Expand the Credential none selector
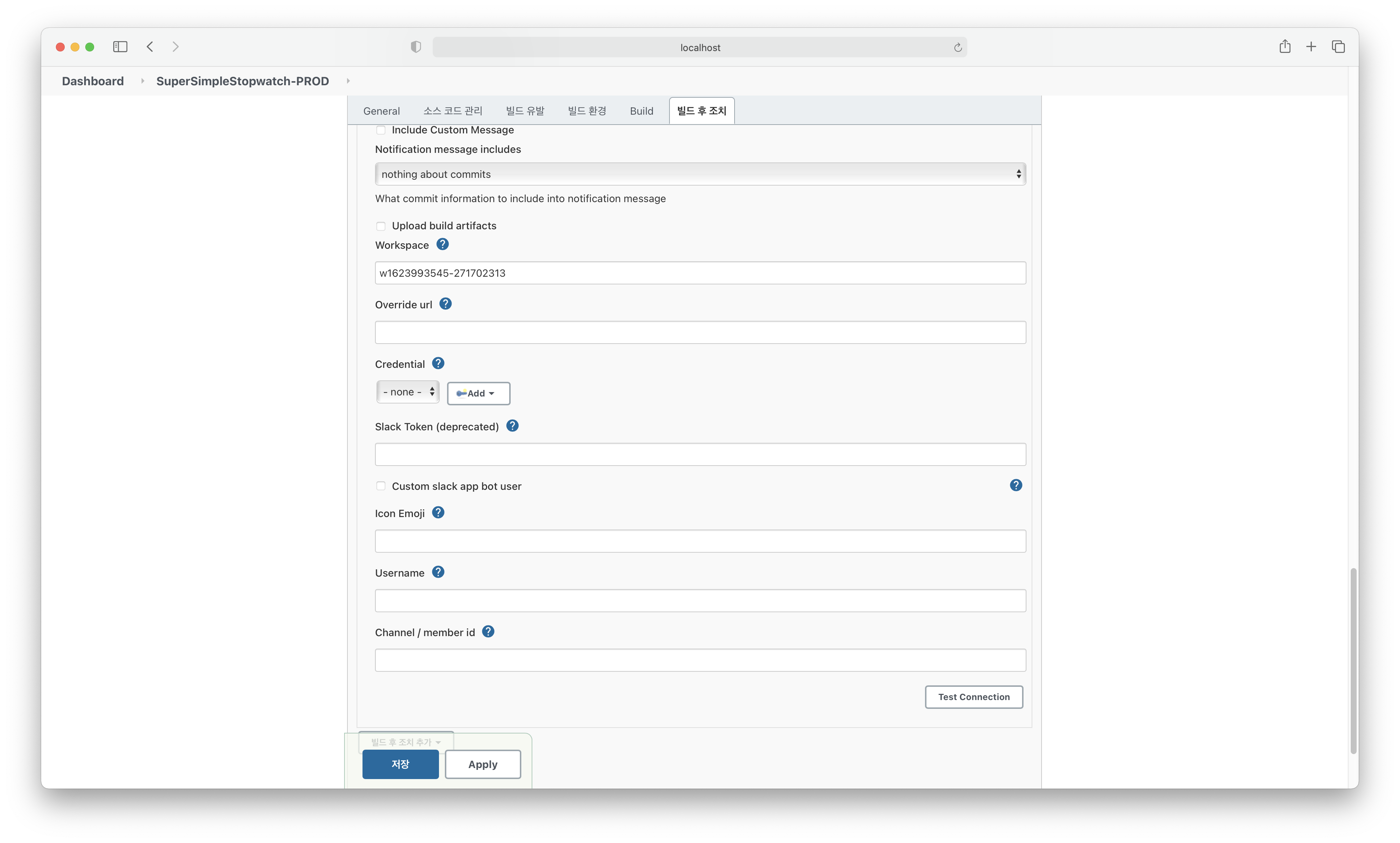Viewport: 1400px width, 843px height. coord(408,392)
